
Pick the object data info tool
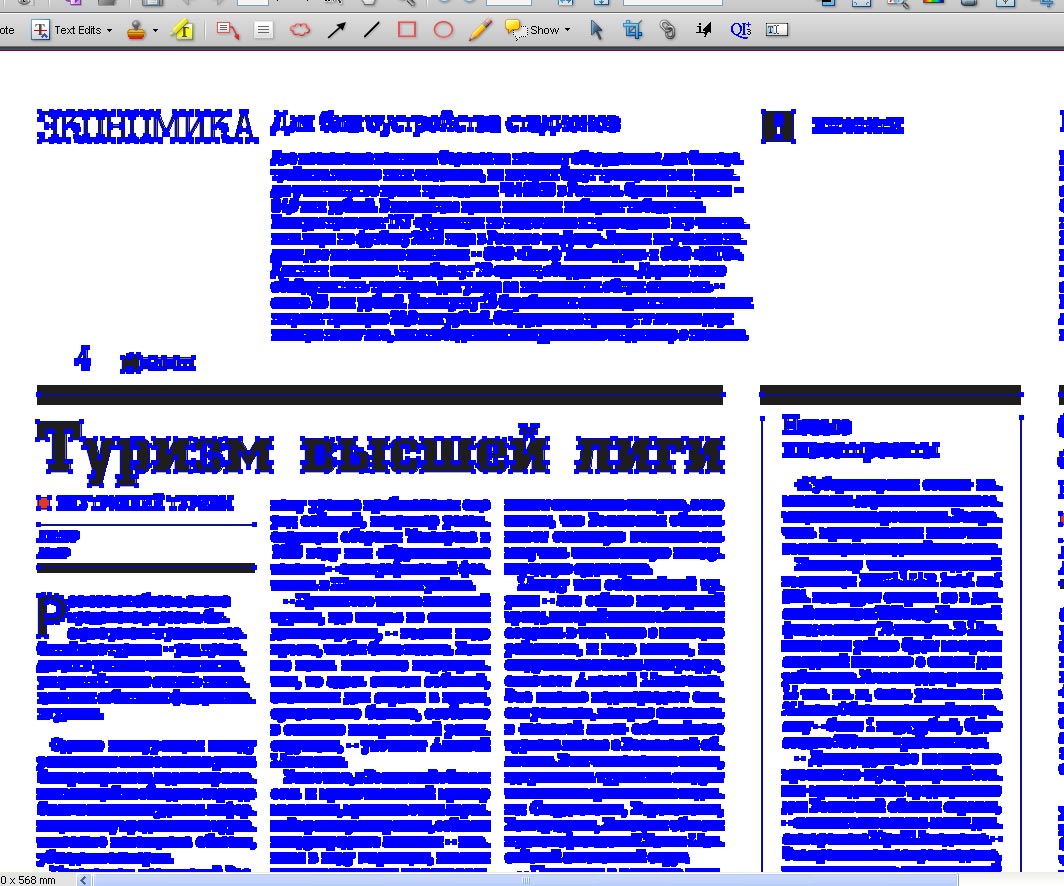click(704, 30)
